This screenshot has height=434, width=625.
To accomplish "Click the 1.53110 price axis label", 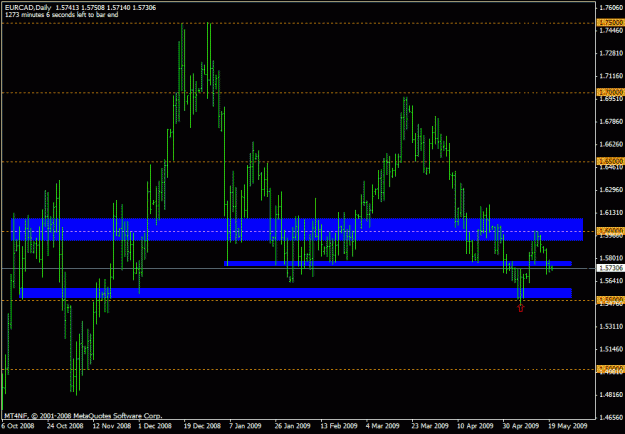I will (x=611, y=327).
